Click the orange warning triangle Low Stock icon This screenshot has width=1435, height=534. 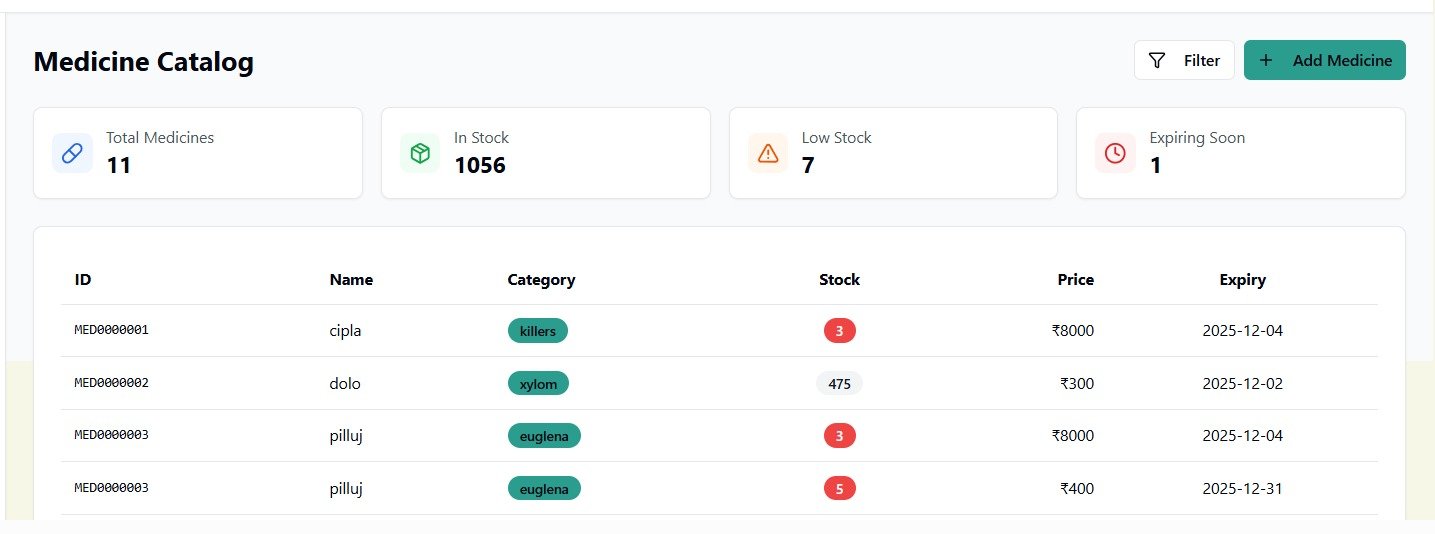tap(768, 153)
